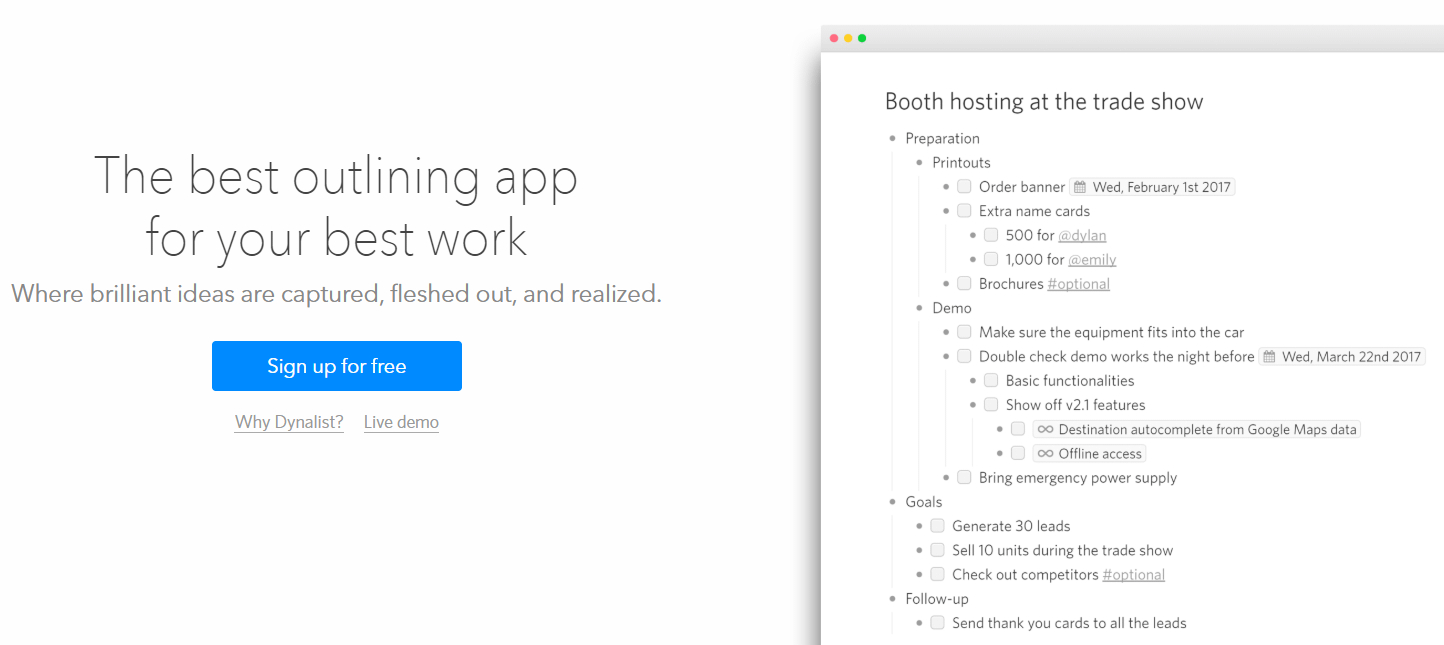The width and height of the screenshot is (1444, 645).
Task: Click the bullet beside Brochures
Action: 947,283
